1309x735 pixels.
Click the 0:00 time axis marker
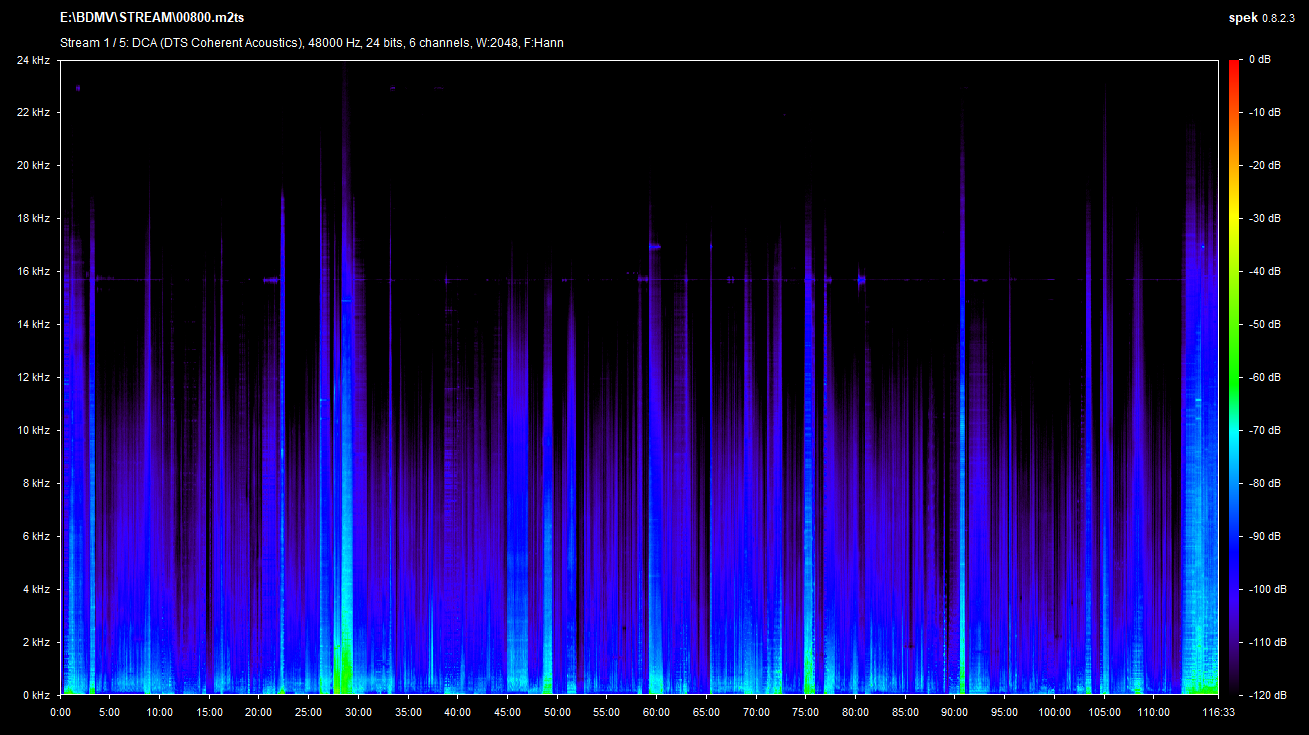tap(60, 712)
